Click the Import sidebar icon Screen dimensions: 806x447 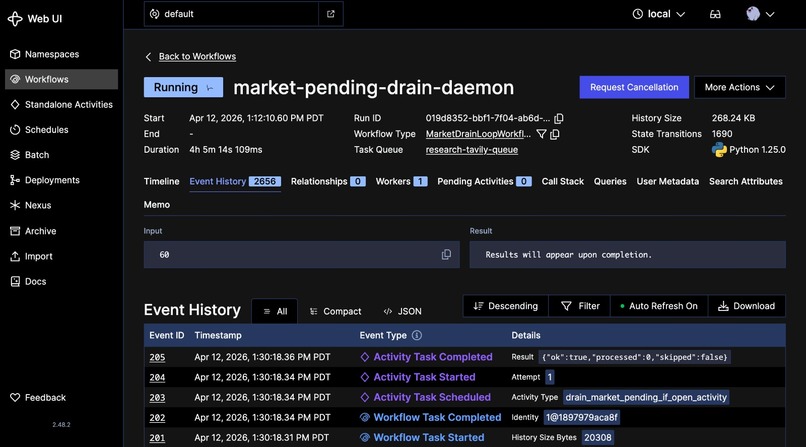[x=15, y=256]
